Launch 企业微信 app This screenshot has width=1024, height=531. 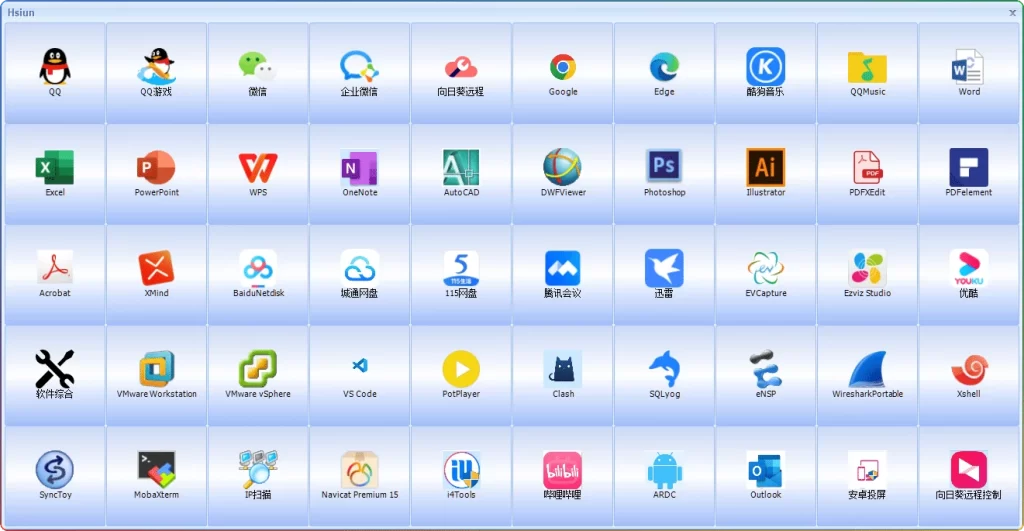coord(359,72)
